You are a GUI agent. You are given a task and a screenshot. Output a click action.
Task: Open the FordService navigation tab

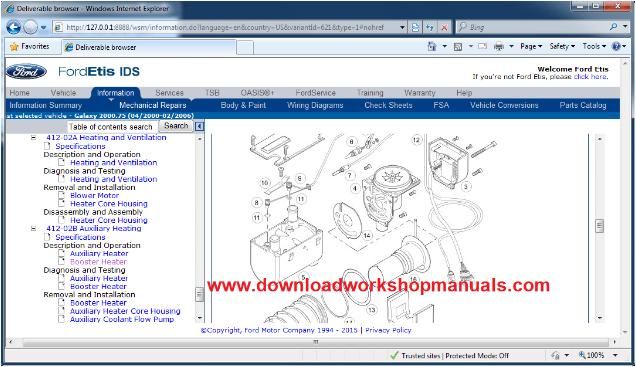click(315, 93)
